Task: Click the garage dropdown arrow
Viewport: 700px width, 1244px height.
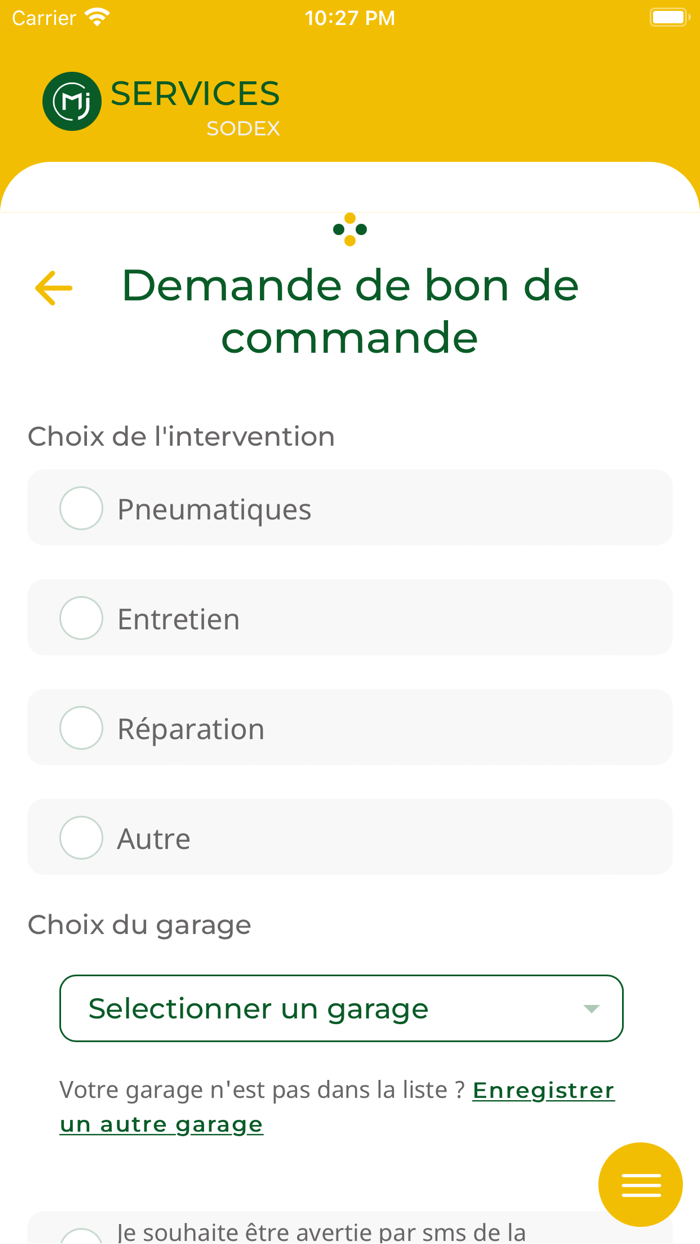Action: click(591, 1008)
